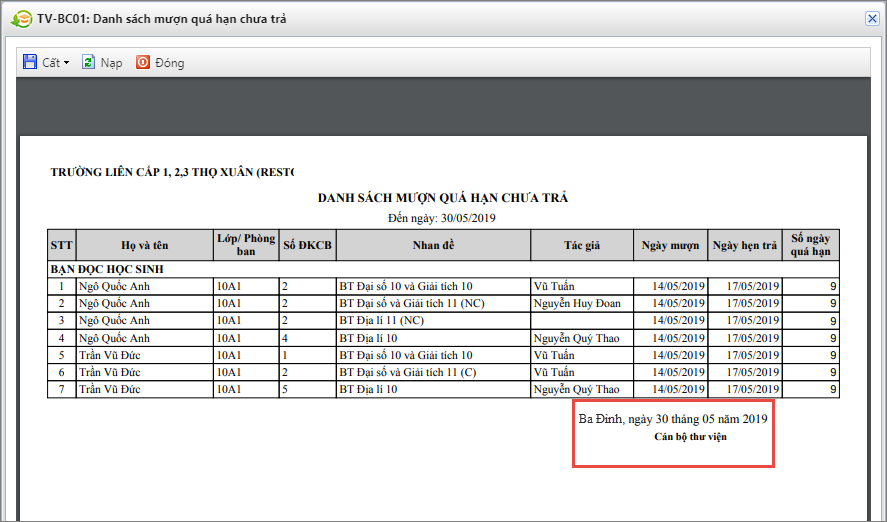Click the Đóng button label
This screenshot has width=887, height=522.
click(x=170, y=63)
